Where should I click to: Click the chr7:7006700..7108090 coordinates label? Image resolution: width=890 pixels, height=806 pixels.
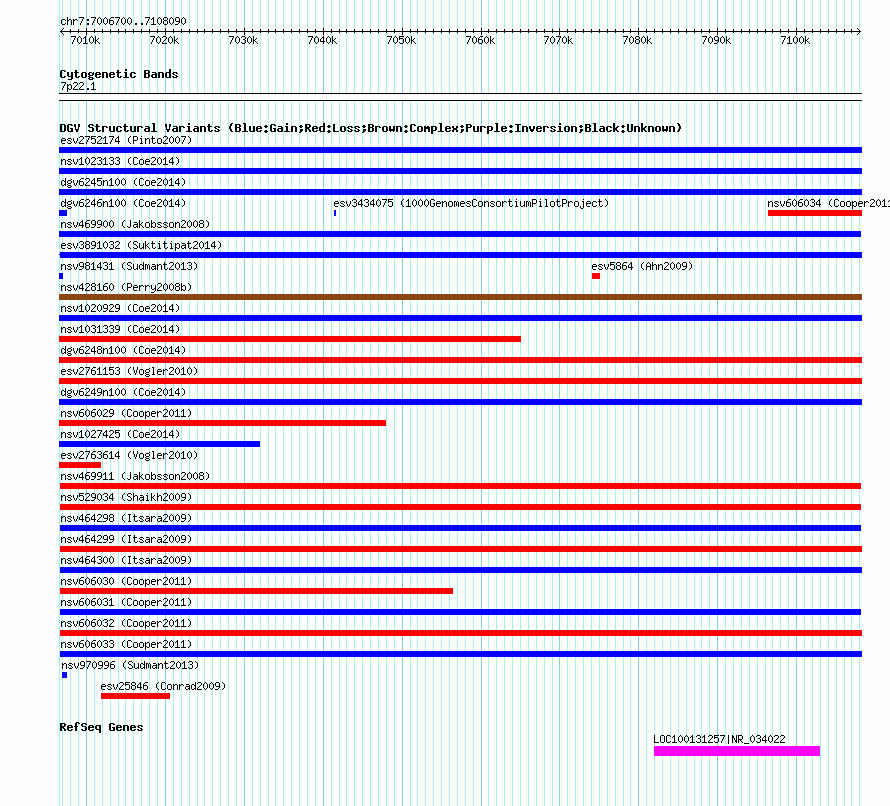click(123, 21)
